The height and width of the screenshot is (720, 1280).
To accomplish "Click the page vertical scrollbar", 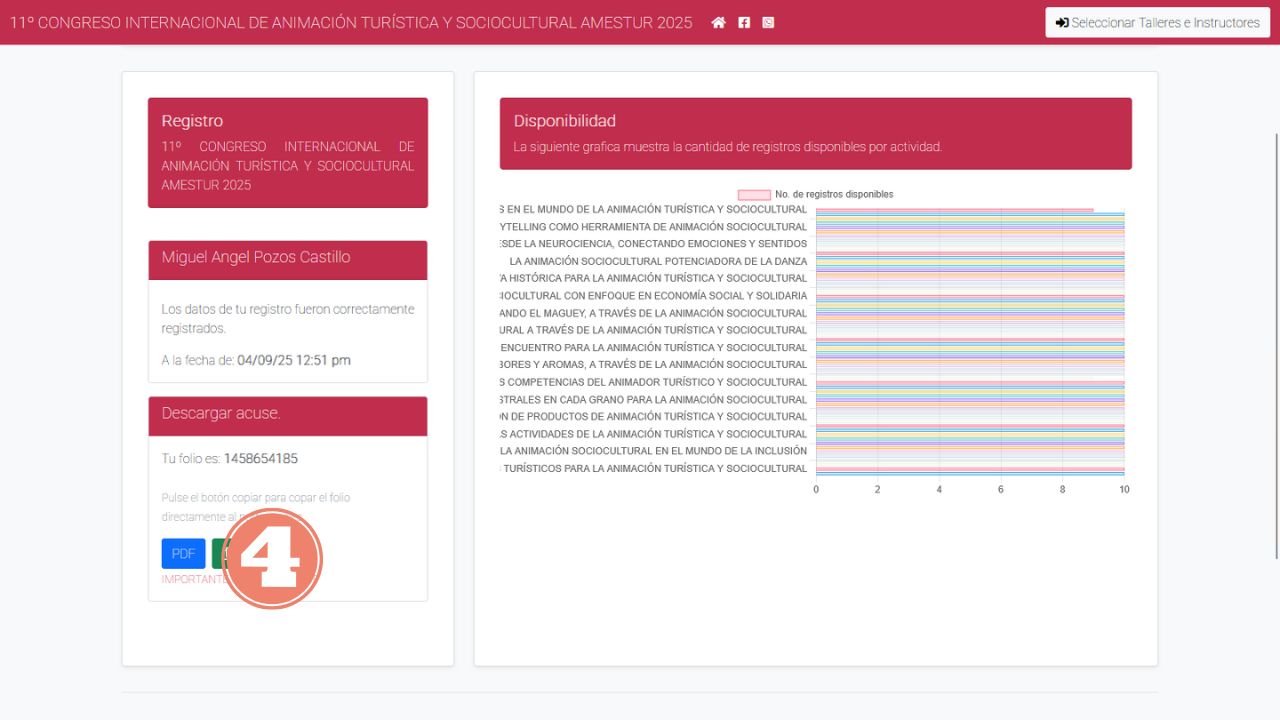I will click(1276, 345).
